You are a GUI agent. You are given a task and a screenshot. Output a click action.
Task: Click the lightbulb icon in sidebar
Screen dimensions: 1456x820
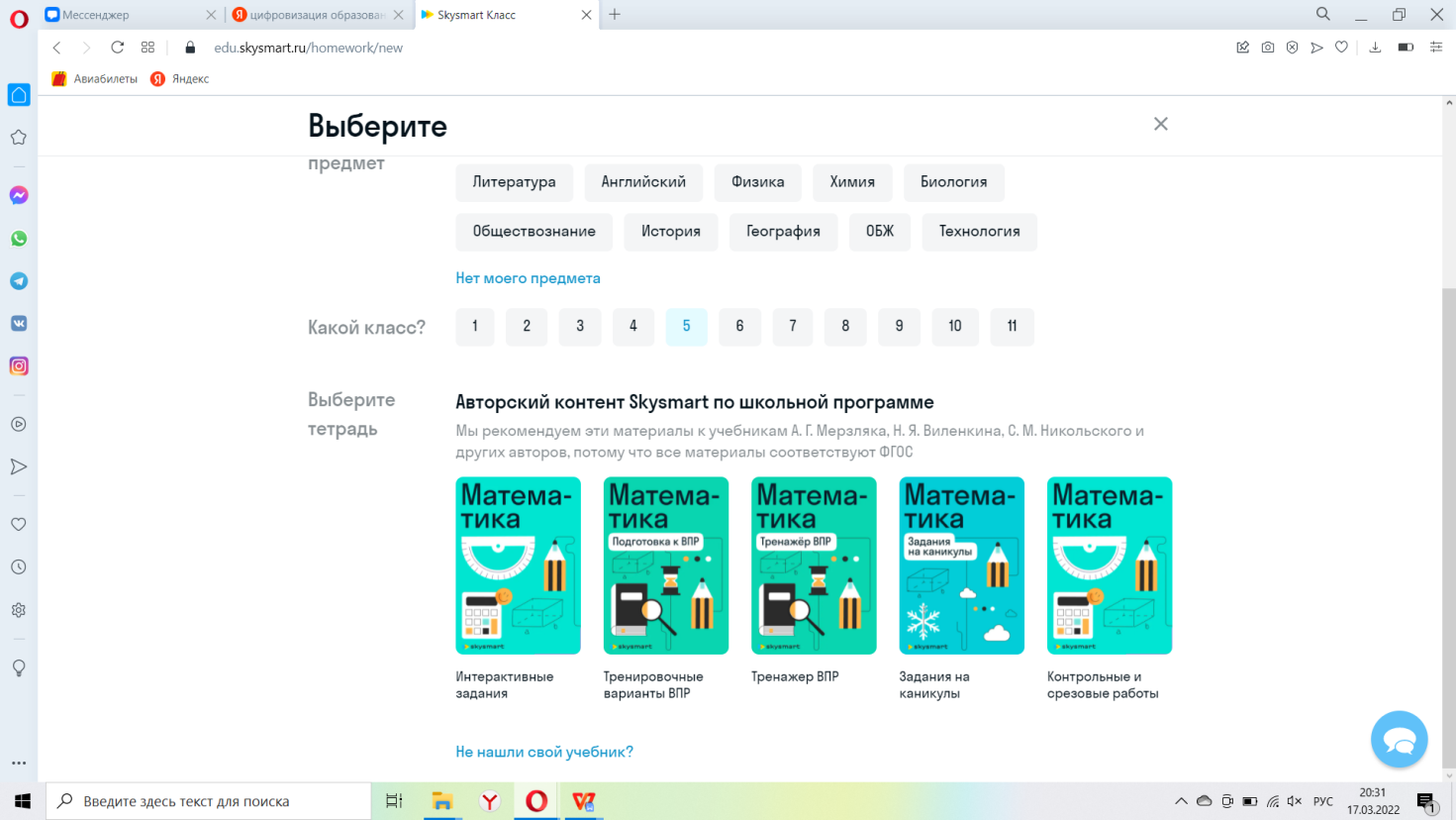(19, 668)
